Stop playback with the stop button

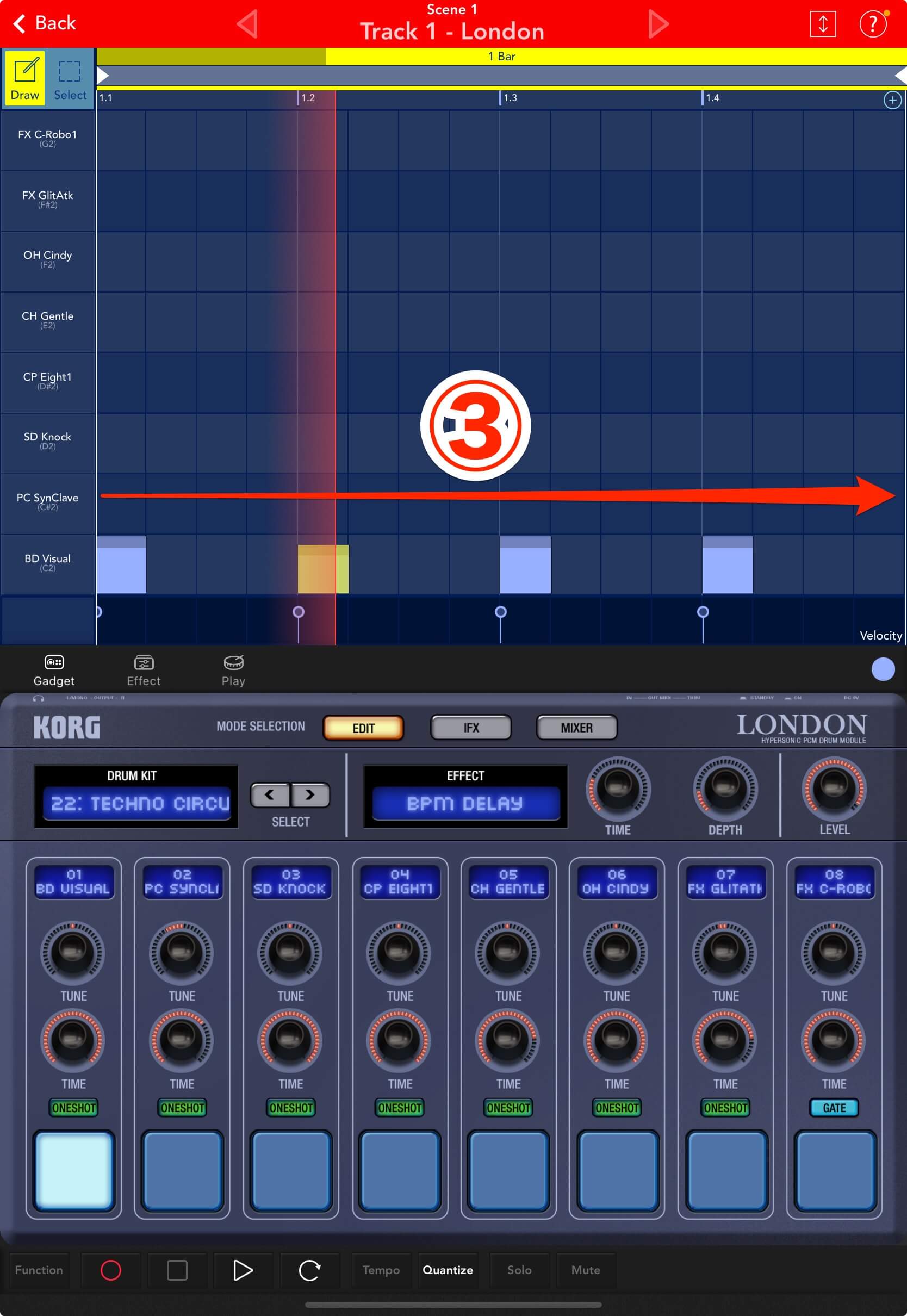click(177, 1270)
